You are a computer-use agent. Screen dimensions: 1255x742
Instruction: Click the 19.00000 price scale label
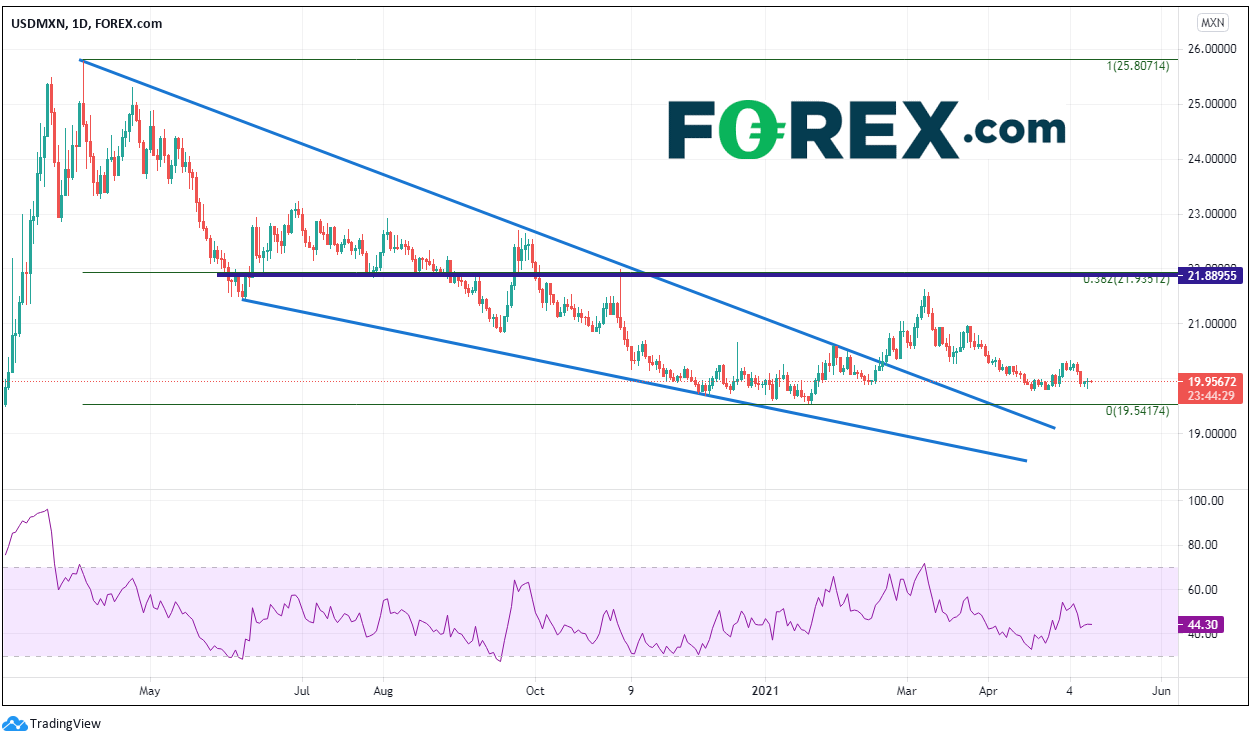(1213, 434)
